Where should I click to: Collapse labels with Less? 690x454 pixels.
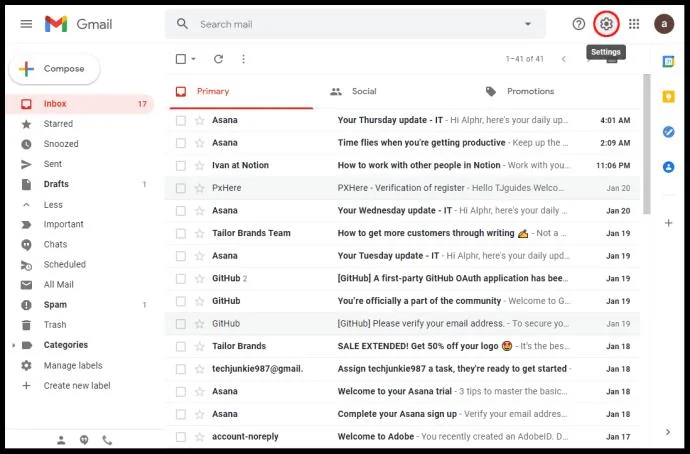pyautogui.click(x=53, y=205)
